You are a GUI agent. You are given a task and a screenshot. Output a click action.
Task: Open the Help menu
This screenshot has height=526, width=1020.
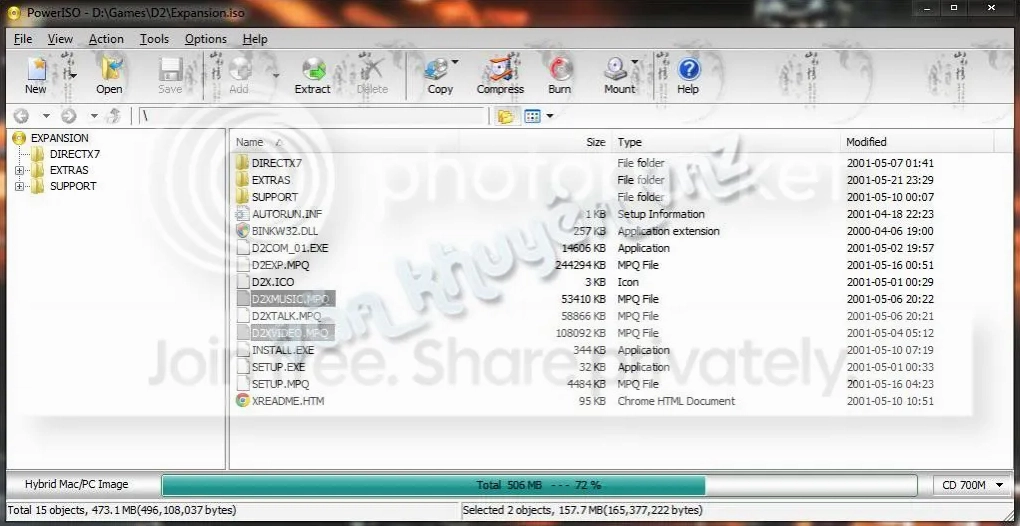coord(255,39)
